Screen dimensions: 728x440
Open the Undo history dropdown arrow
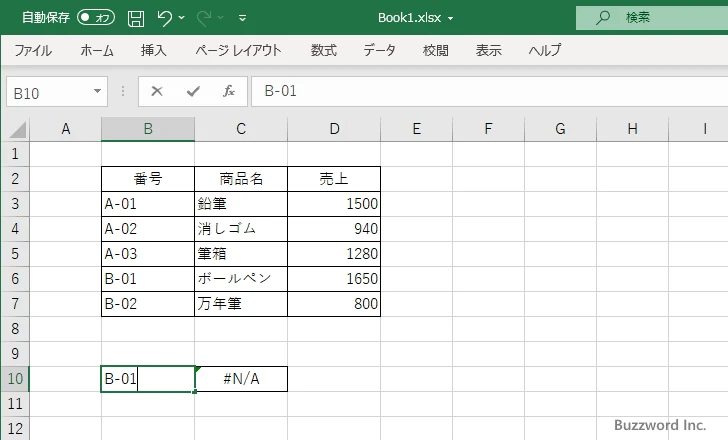(182, 18)
